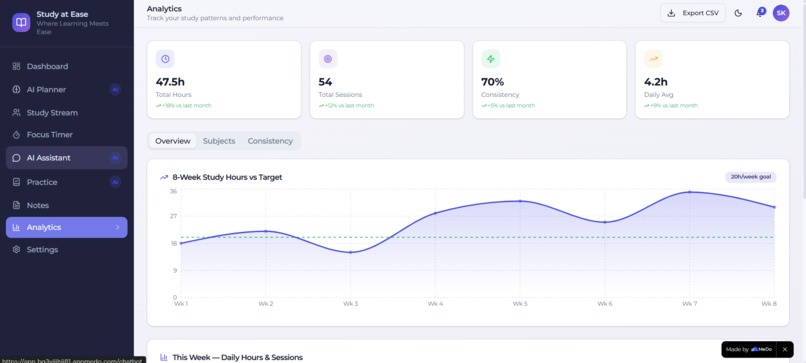Open the SK user avatar menu
806x363 pixels.
point(781,13)
